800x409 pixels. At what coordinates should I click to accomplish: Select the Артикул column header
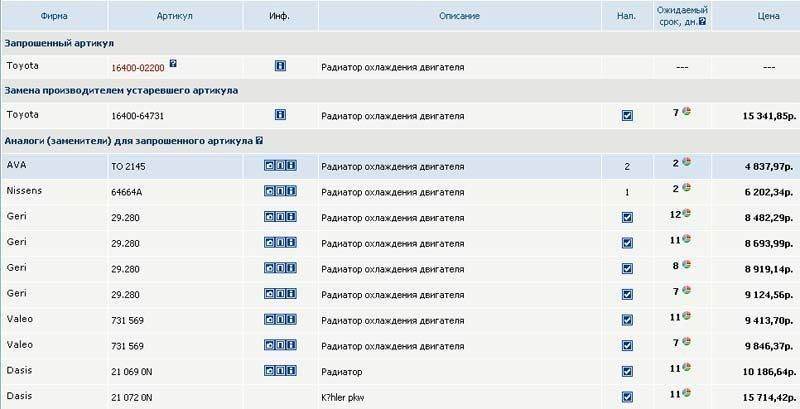pyautogui.click(x=173, y=17)
